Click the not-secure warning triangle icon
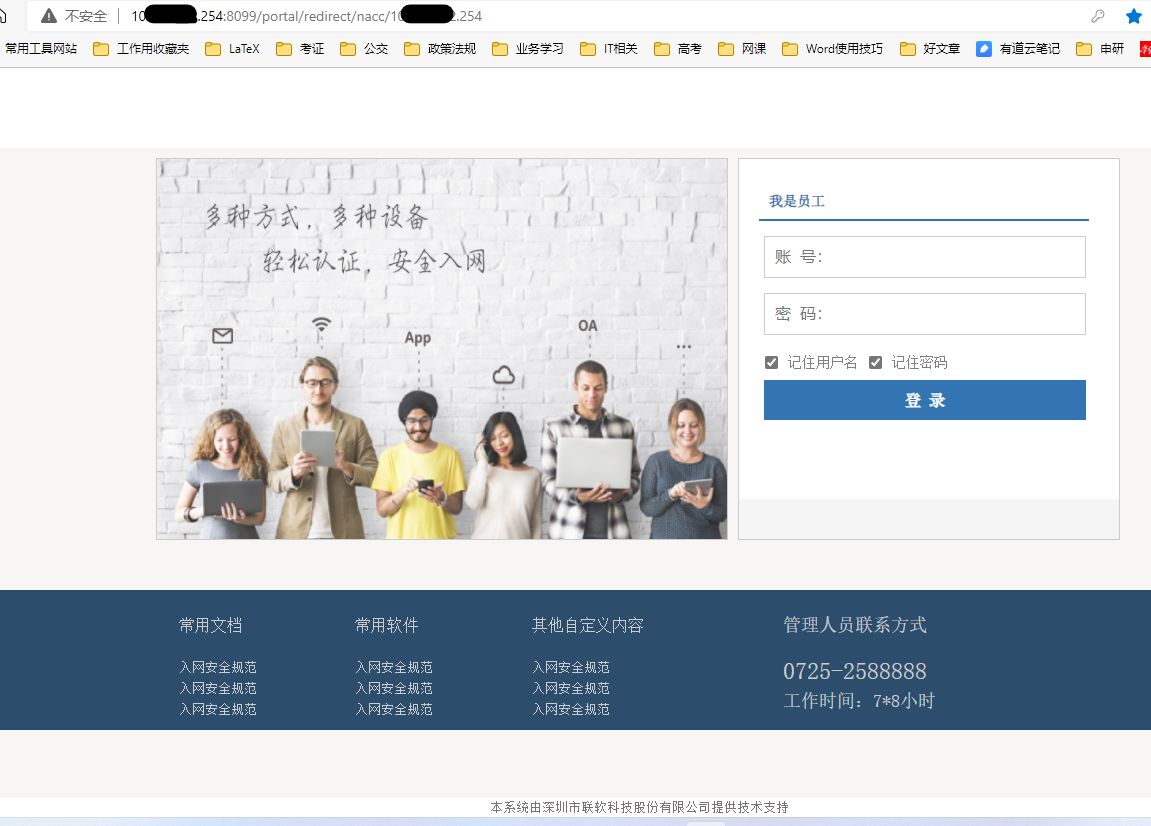The height and width of the screenshot is (826, 1151). pyautogui.click(x=48, y=16)
